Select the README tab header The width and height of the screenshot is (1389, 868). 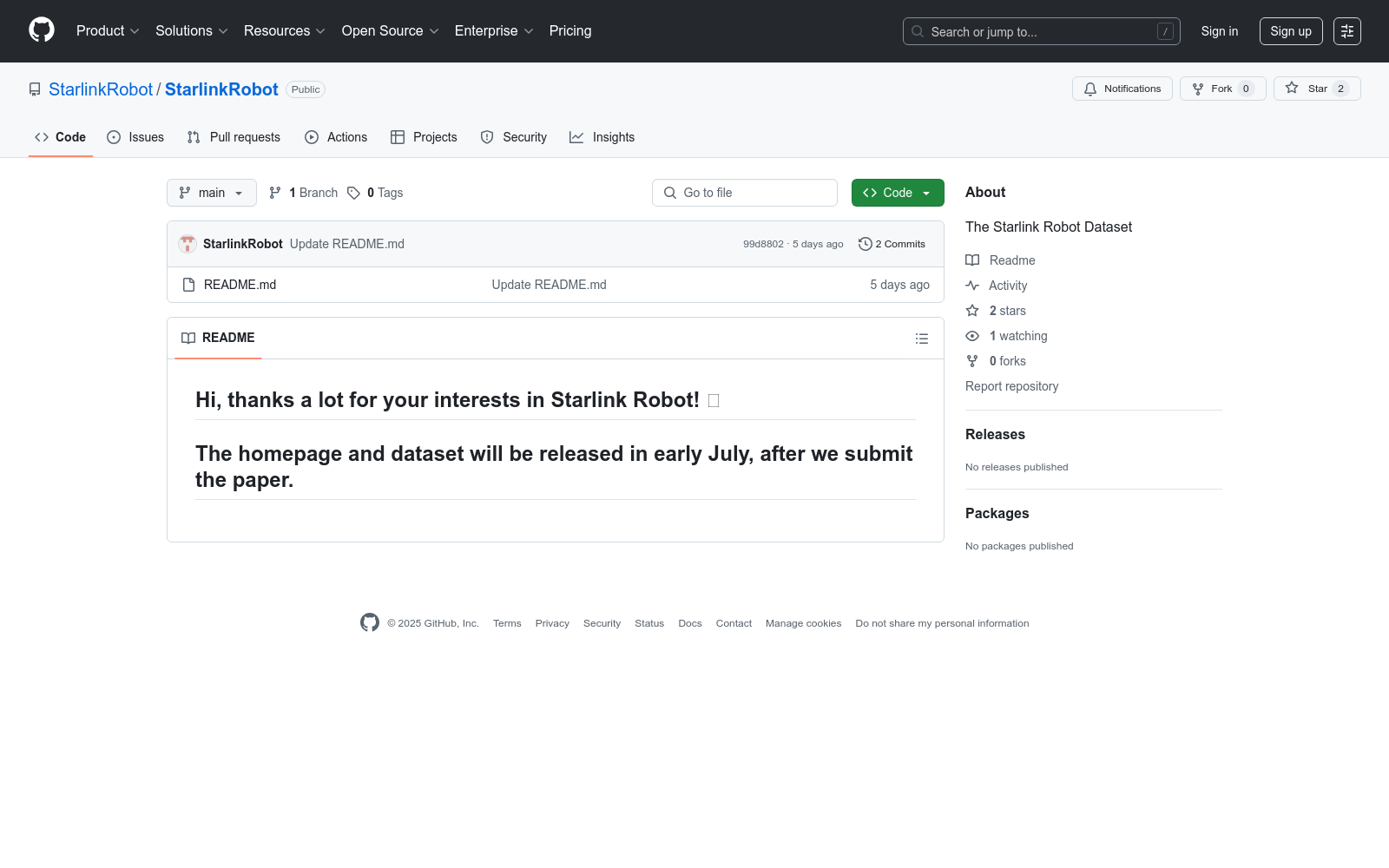pyautogui.click(x=218, y=338)
